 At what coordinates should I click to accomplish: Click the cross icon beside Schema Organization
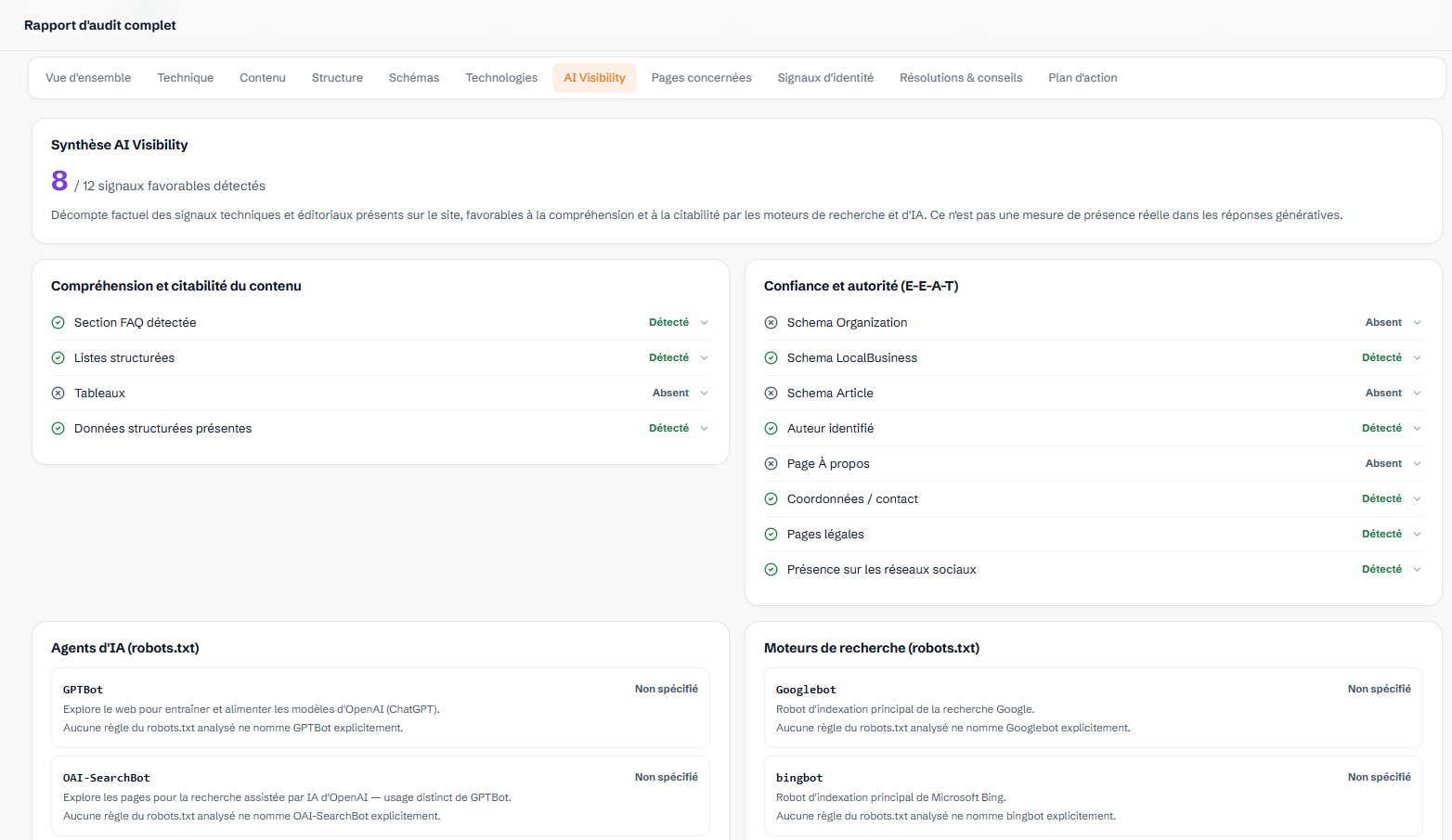coord(771,323)
